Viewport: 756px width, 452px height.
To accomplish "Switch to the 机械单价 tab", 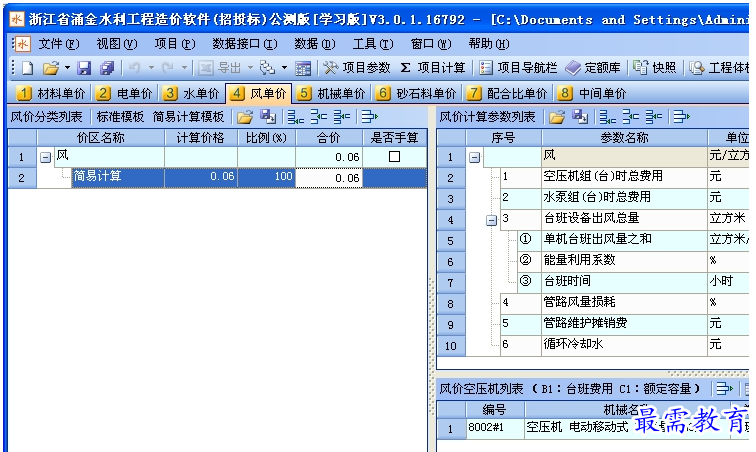I will coord(330,93).
